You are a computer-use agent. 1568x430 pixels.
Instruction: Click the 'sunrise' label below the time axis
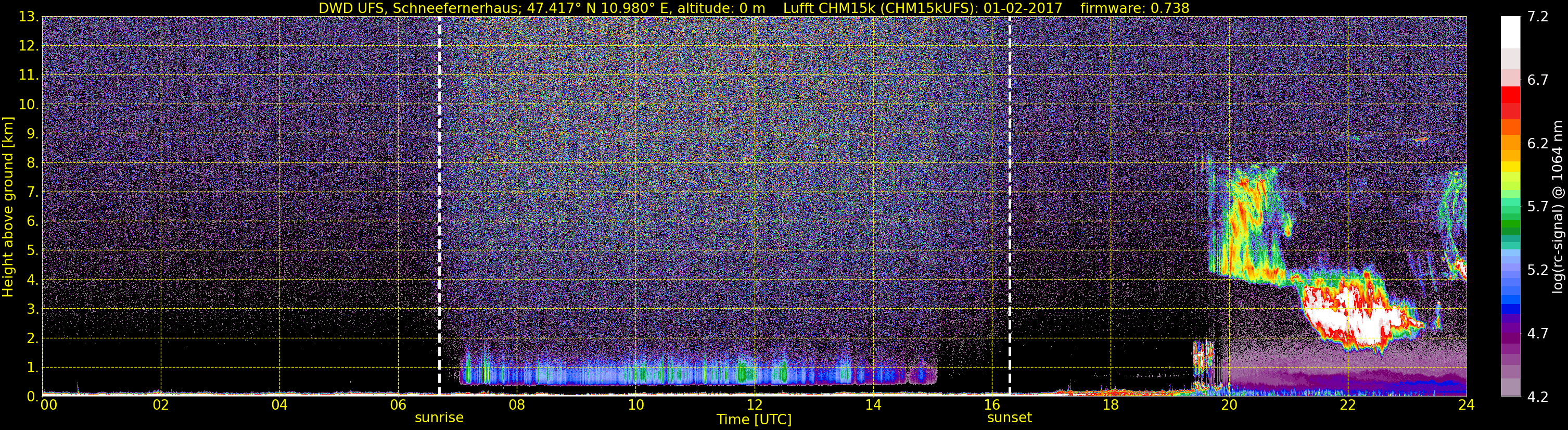coord(439,418)
